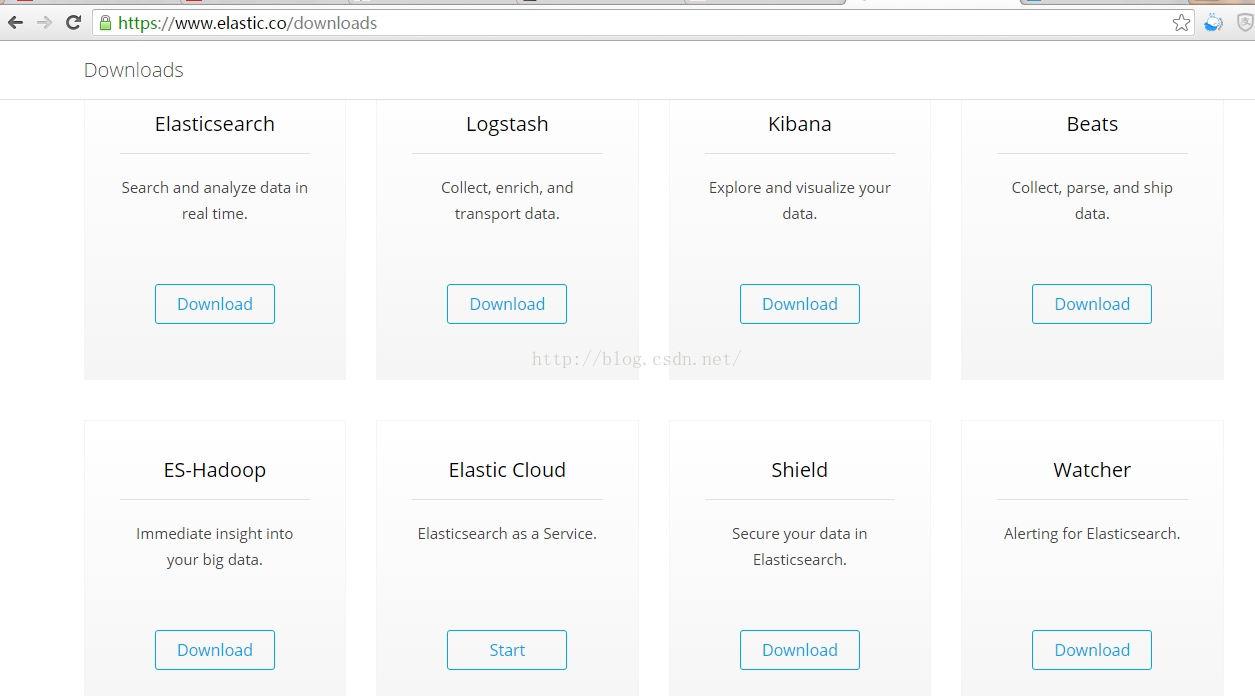Download ES-Hadoop
The height and width of the screenshot is (696, 1255).
215,650
